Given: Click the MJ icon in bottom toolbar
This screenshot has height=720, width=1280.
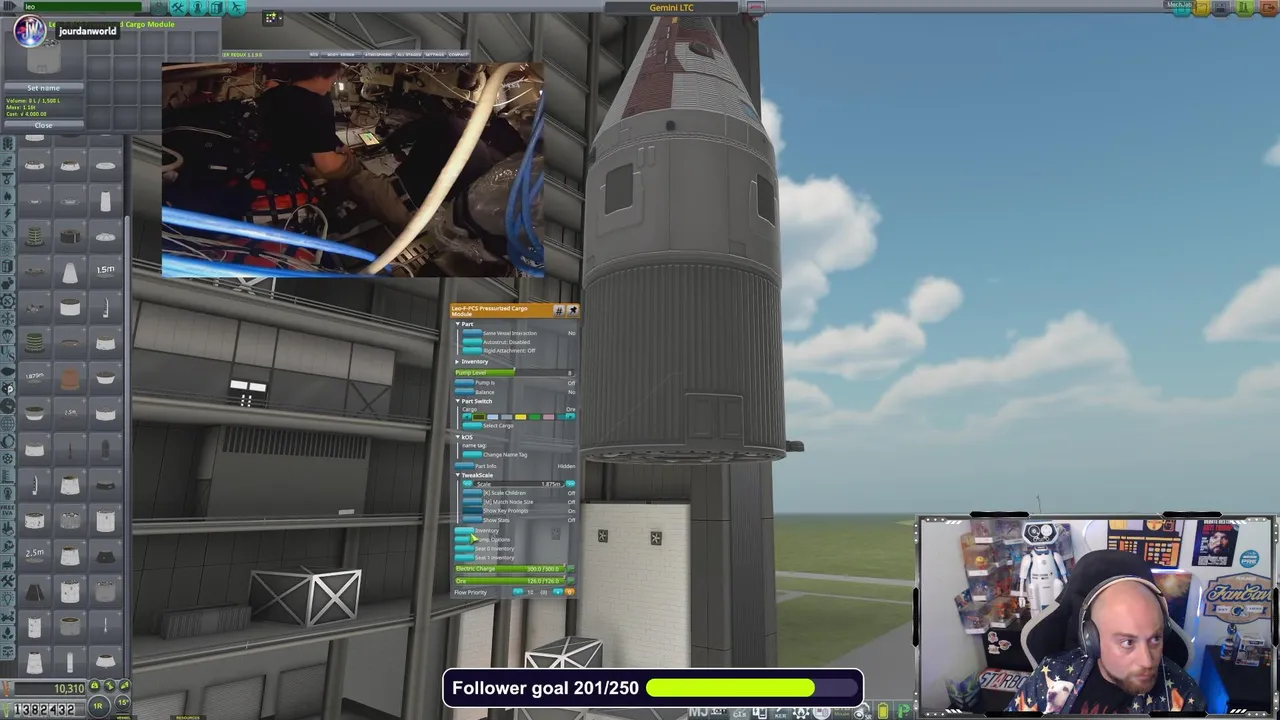Looking at the screenshot, I should coord(700,712).
